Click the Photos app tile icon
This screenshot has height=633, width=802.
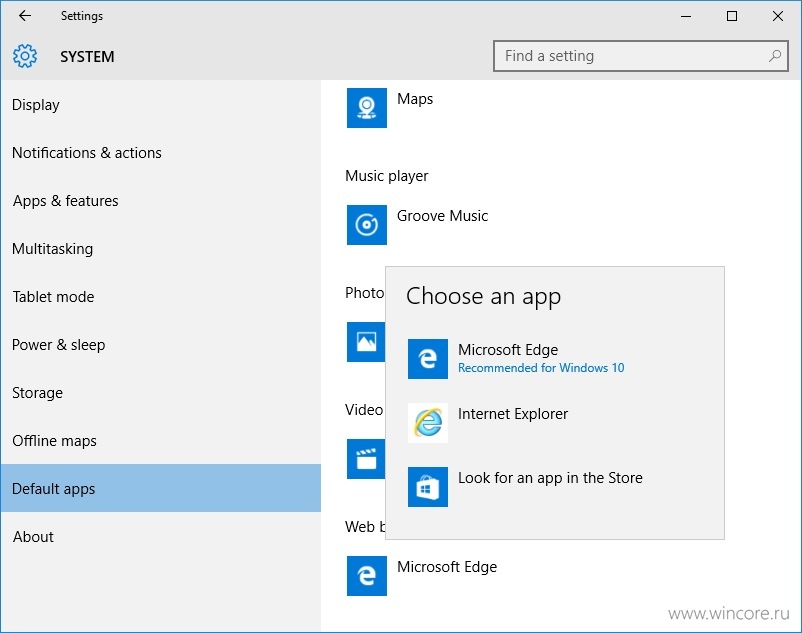point(366,342)
